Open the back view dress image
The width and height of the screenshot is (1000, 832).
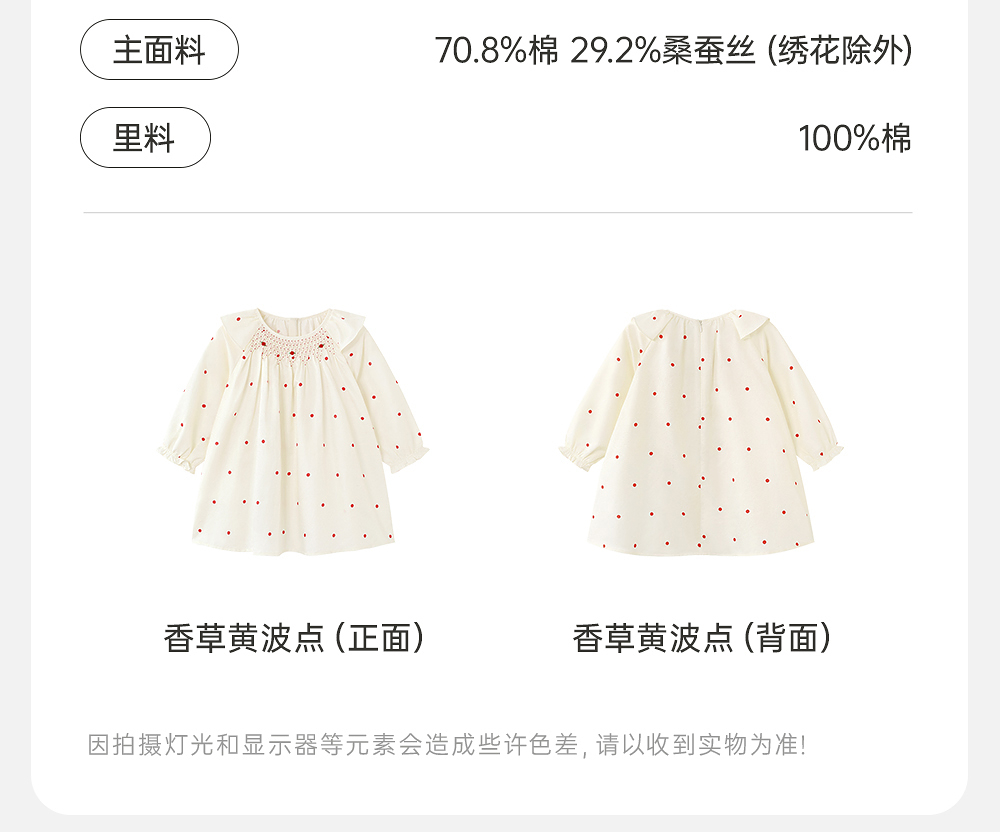click(x=701, y=432)
